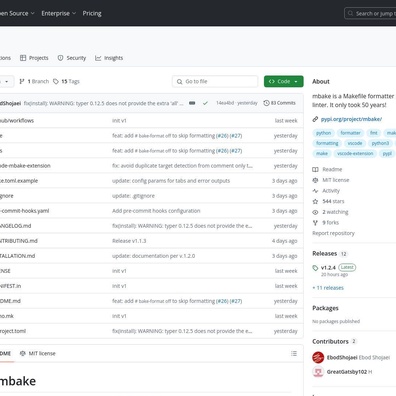Image resolution: width=396 pixels, height=396 pixels.
Task: Click the tag icon beside 15 Tags
Action: click(x=56, y=81)
